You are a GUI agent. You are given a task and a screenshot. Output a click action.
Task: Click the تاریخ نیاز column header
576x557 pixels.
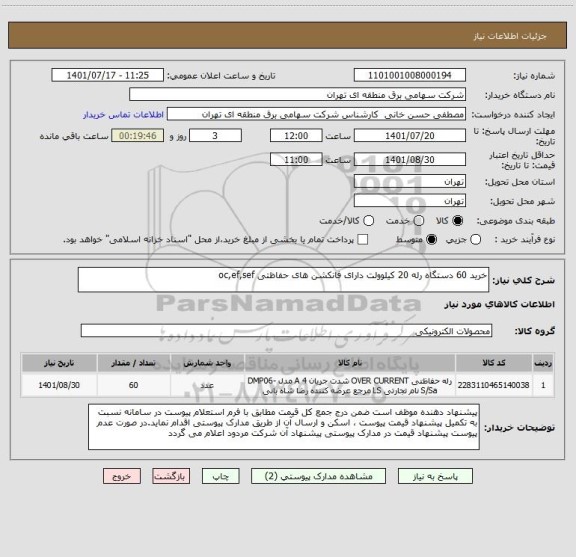pos(59,363)
